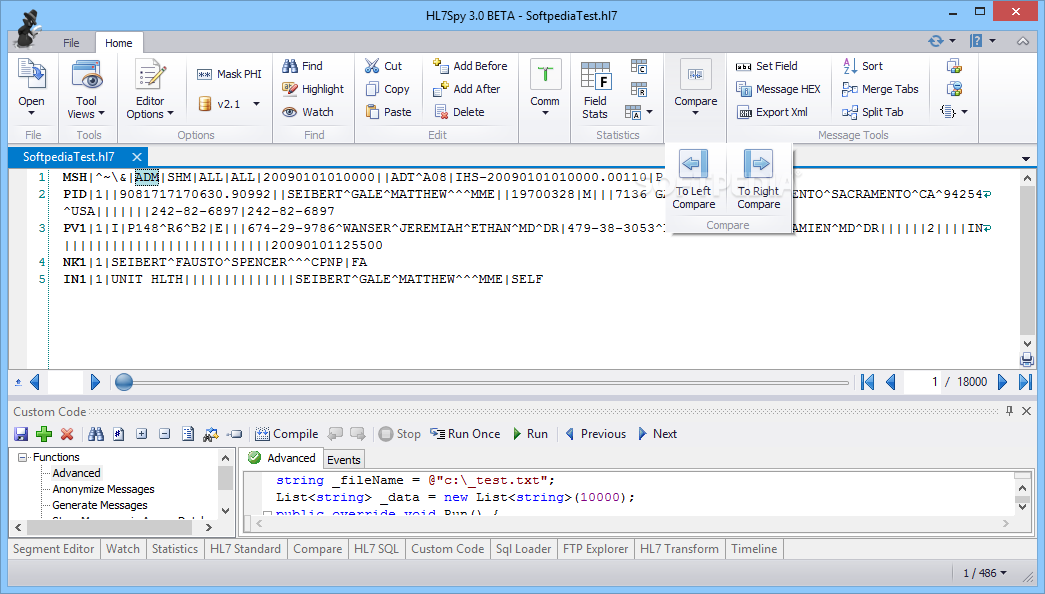Expand the Open dropdown in ribbon
This screenshot has height=594, width=1045.
(x=31, y=113)
